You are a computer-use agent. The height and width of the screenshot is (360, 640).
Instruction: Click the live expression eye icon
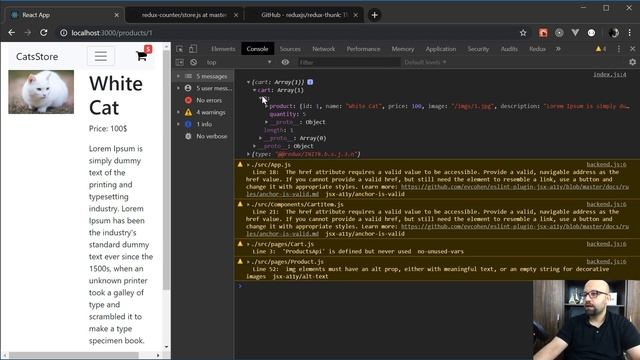(x=285, y=62)
